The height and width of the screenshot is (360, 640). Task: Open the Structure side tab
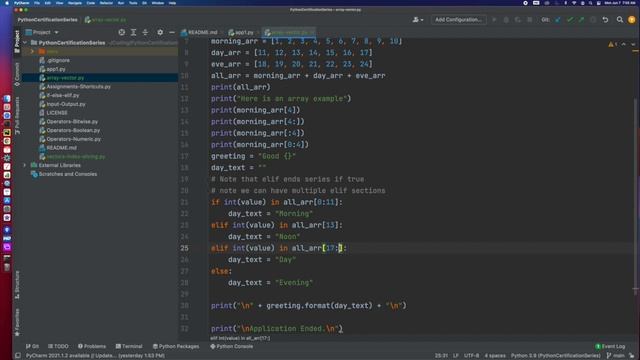[x=17, y=284]
